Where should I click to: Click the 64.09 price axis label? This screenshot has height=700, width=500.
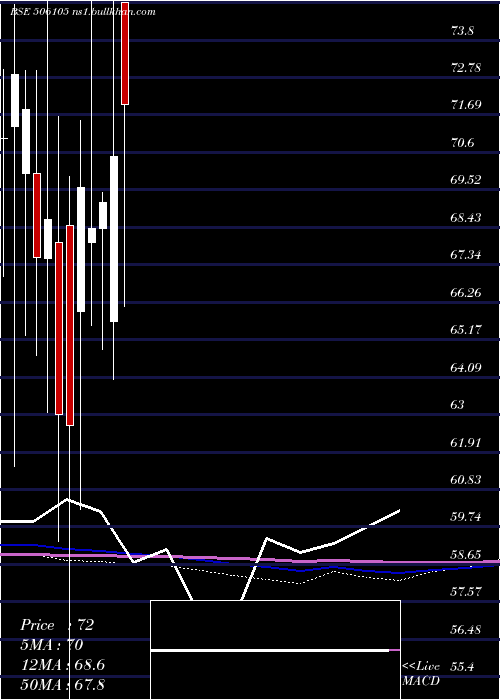467,367
